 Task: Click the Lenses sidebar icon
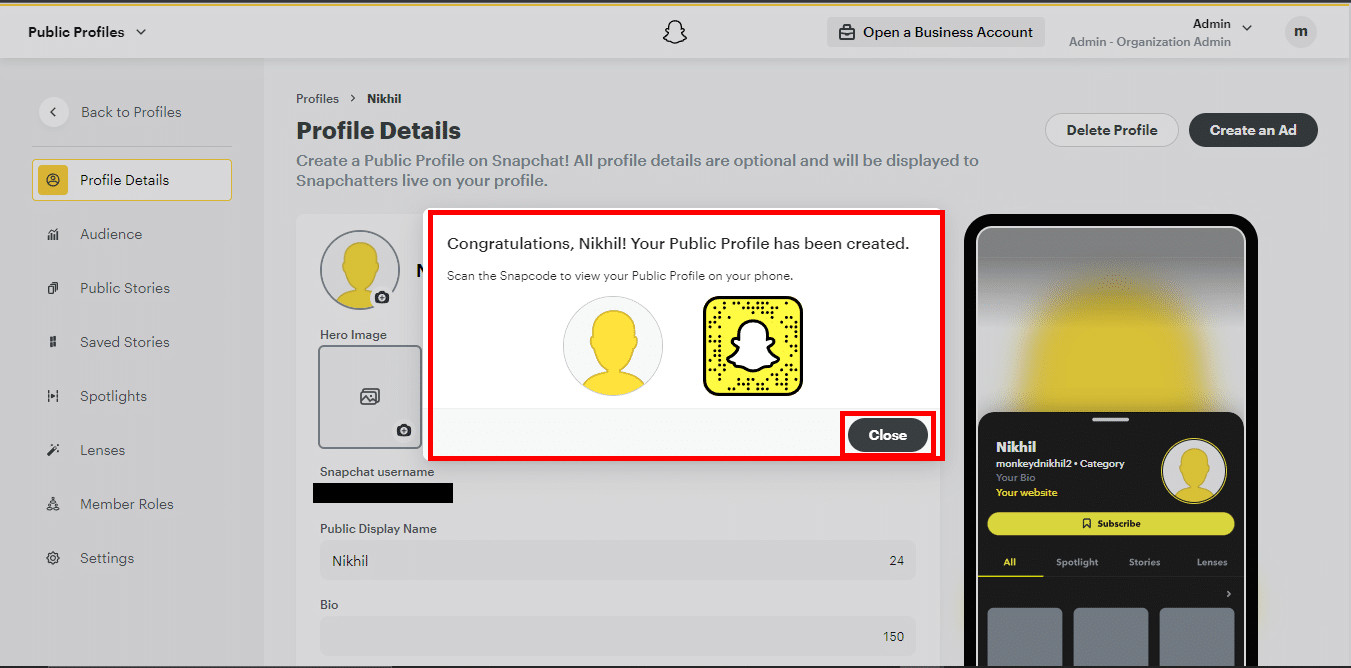point(52,450)
